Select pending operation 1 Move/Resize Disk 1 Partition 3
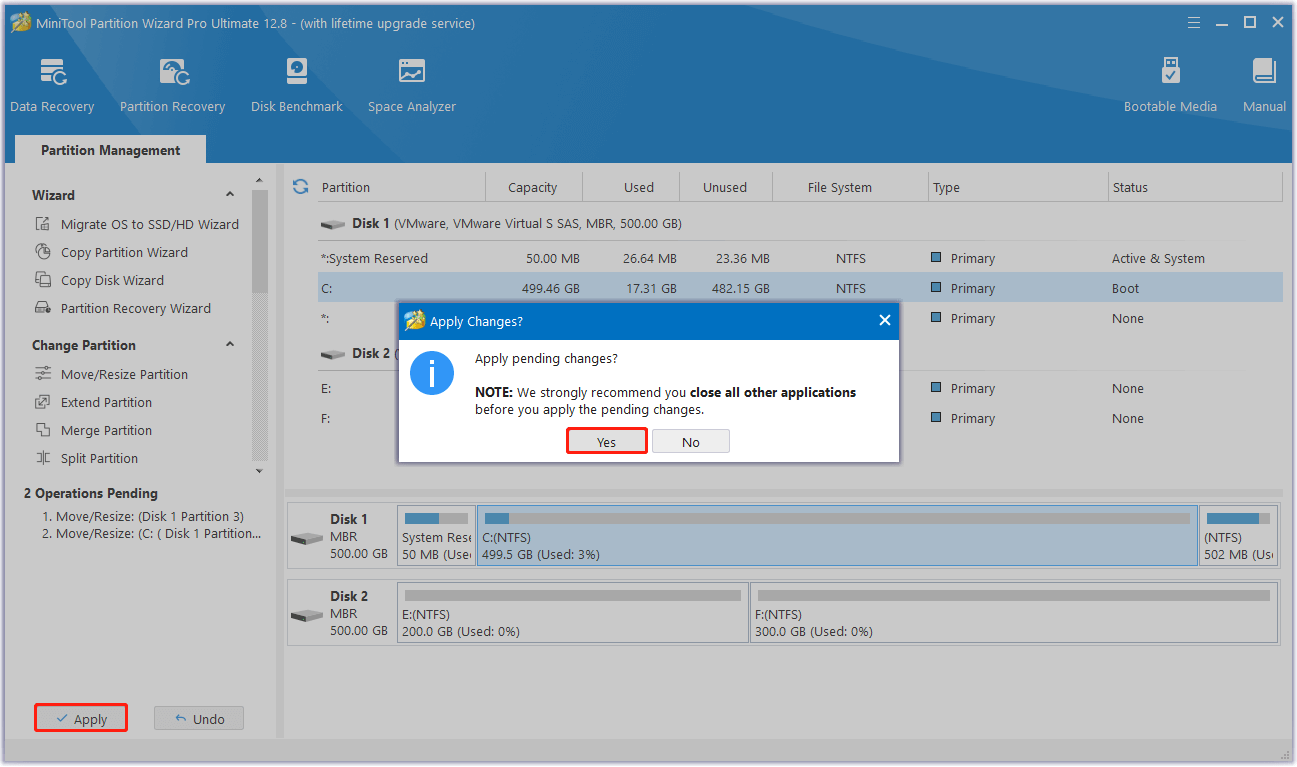 [x=143, y=517]
